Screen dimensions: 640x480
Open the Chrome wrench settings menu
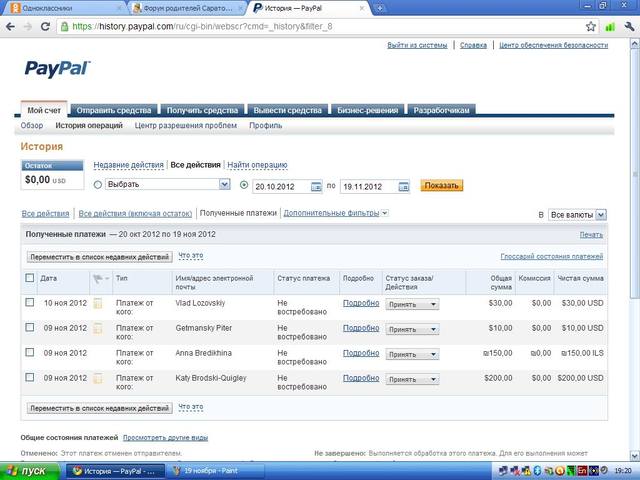pos(629,27)
